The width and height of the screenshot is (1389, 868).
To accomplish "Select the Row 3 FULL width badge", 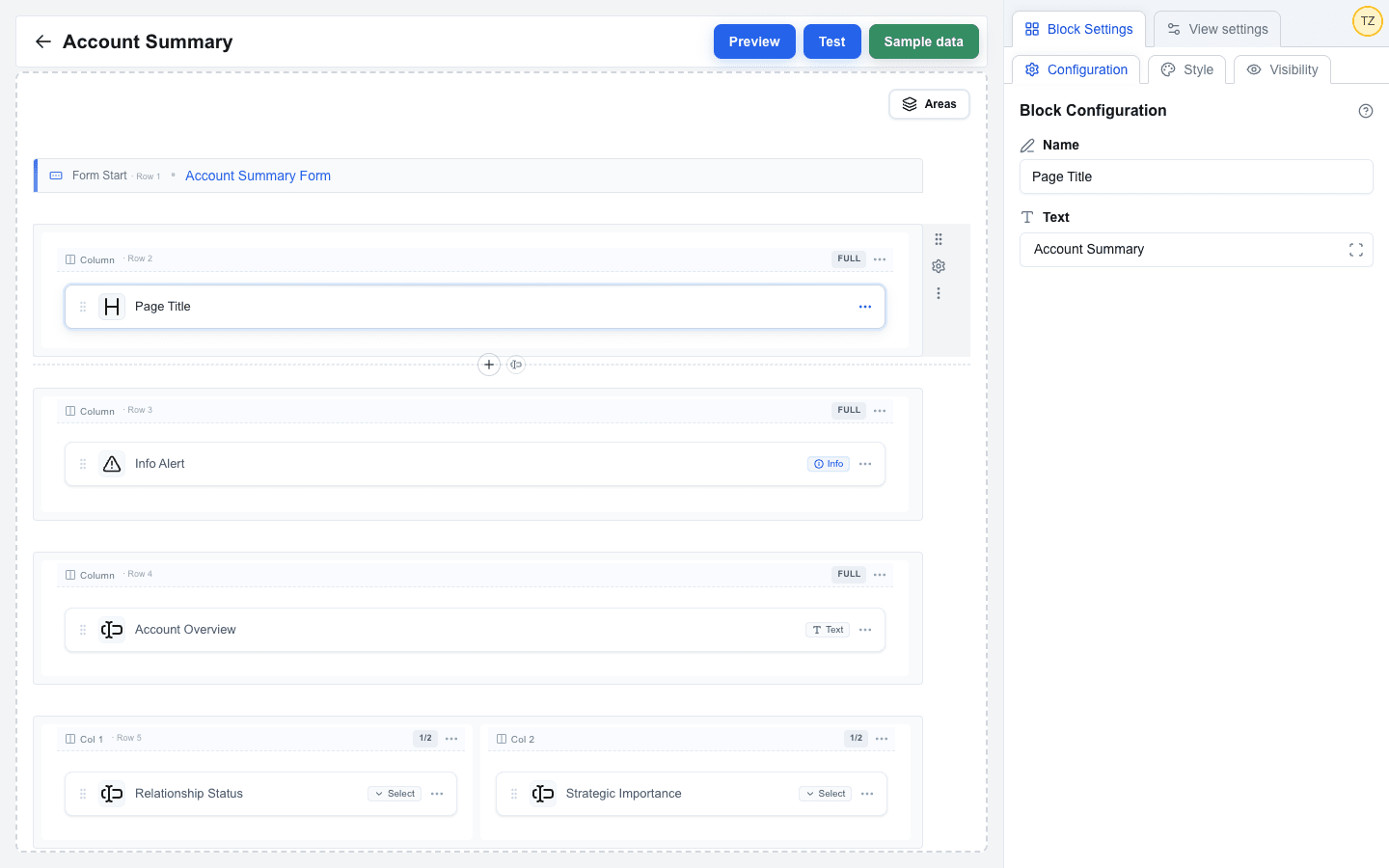I will pos(849,411).
